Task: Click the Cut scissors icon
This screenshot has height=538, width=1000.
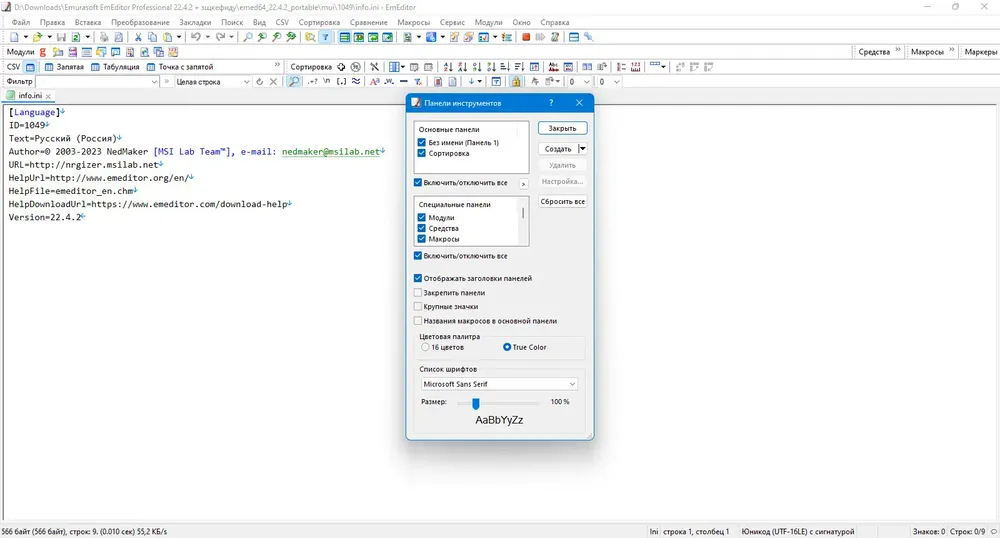Action: click(x=138, y=37)
